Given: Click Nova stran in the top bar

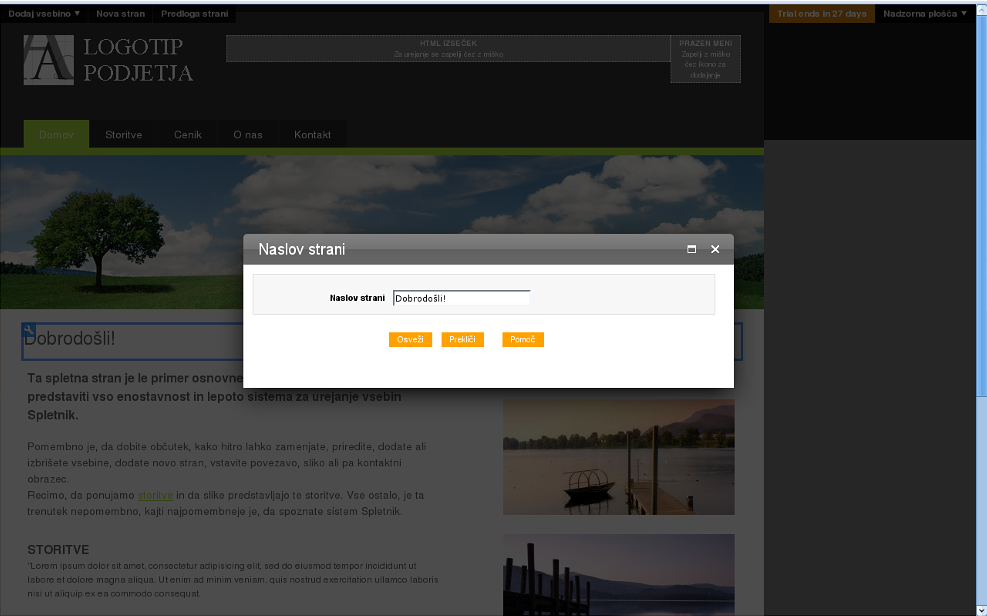Looking at the screenshot, I should [120, 13].
